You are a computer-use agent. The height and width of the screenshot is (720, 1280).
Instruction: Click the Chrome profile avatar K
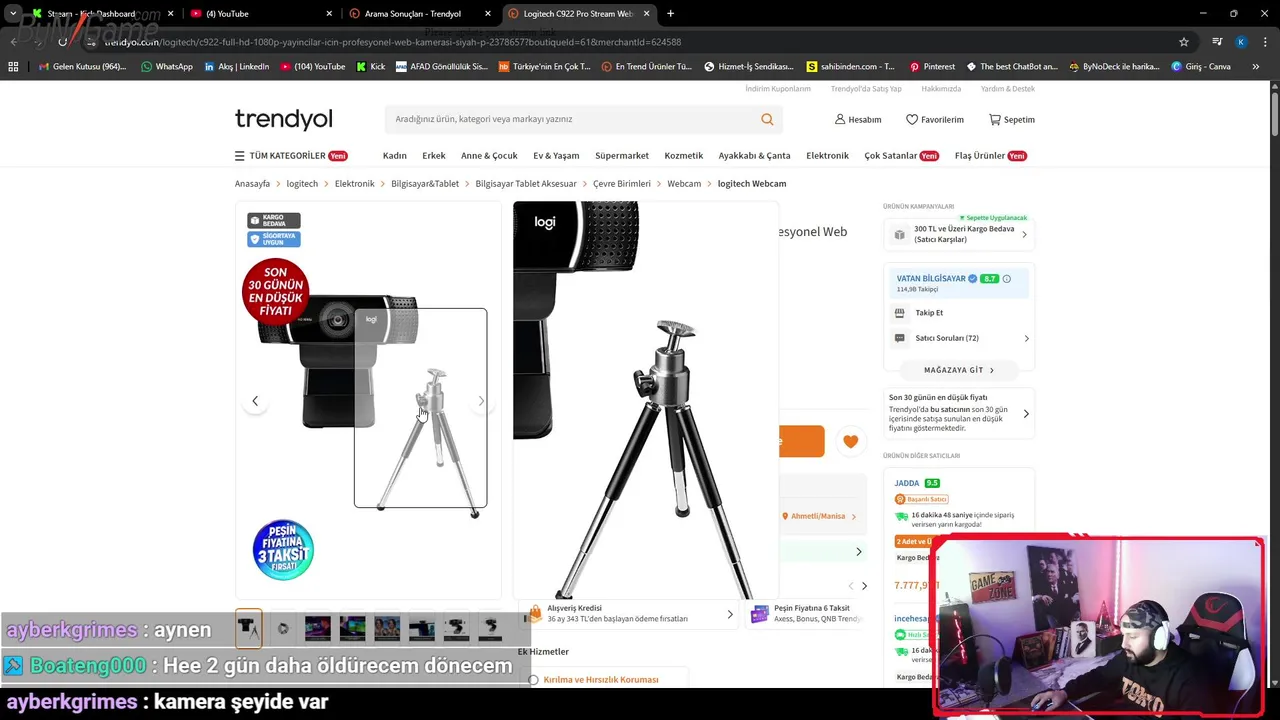pyautogui.click(x=1241, y=42)
